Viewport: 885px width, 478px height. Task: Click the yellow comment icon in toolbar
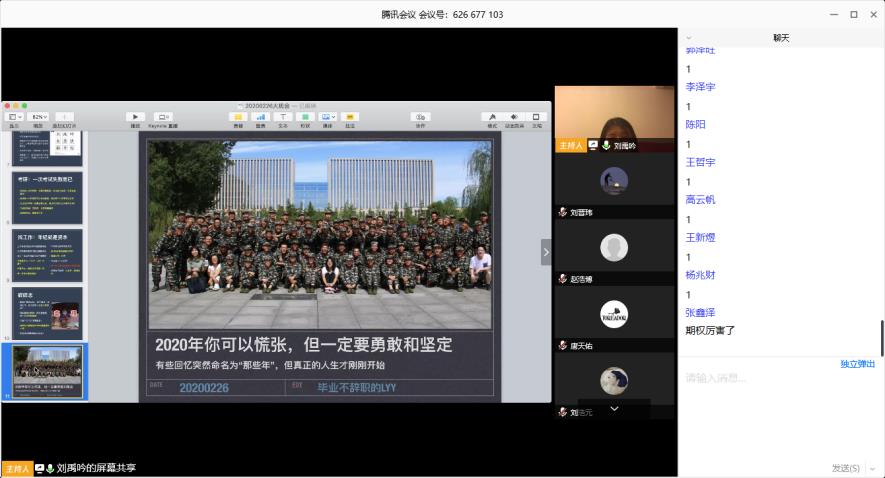(x=350, y=117)
